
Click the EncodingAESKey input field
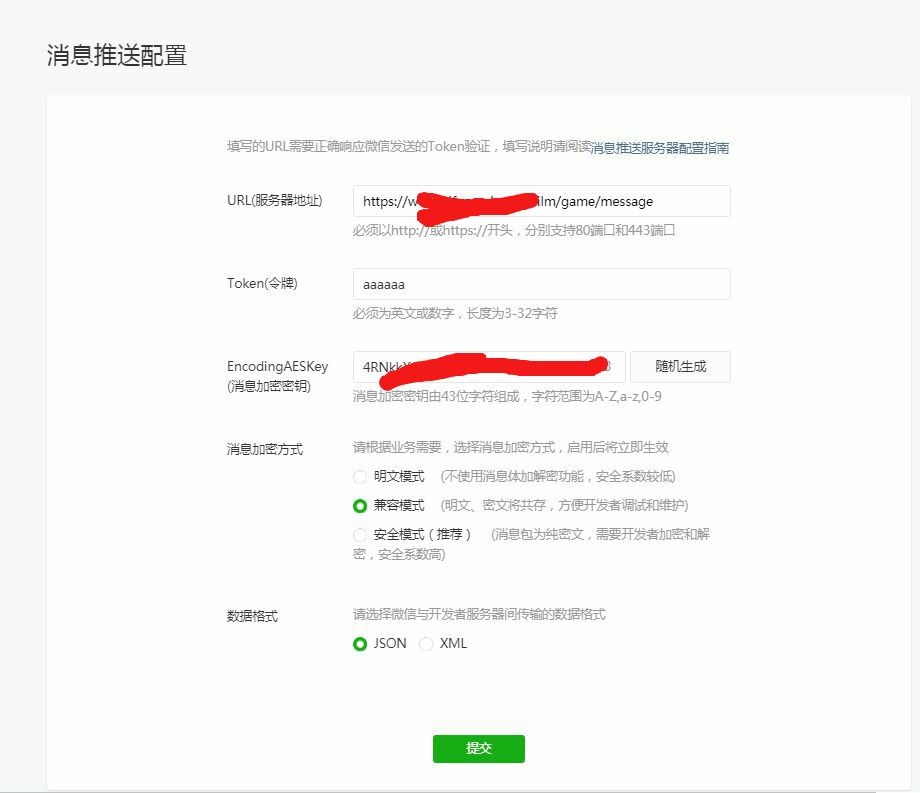coord(487,366)
